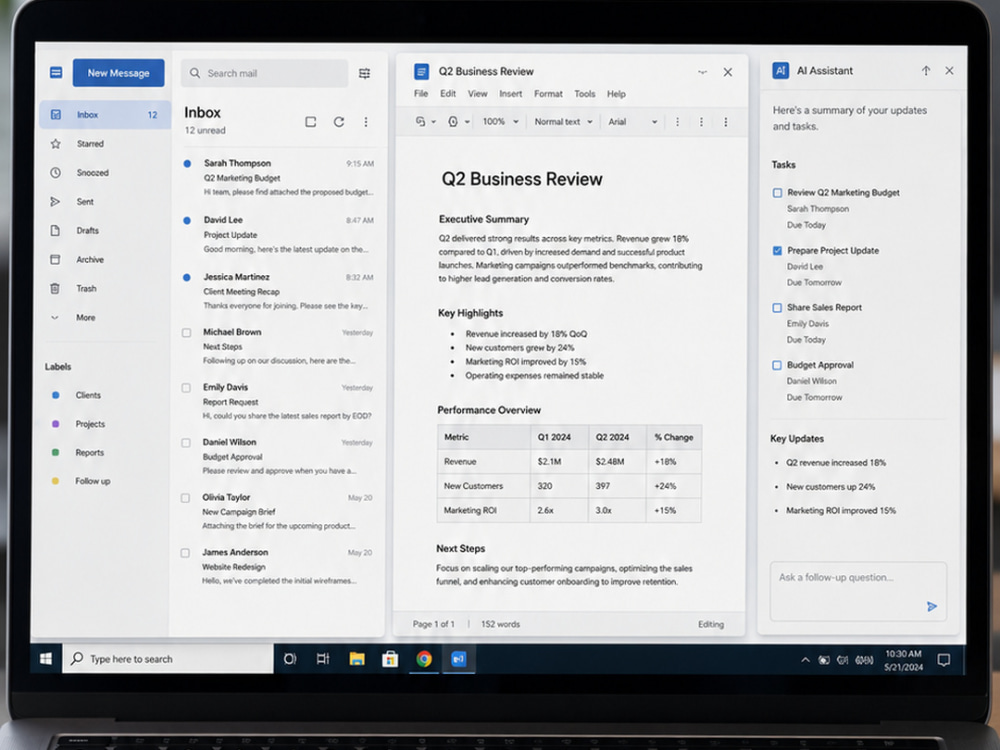Screen dimensions: 1000x750
Task: Refresh the Inbox list
Action: pyautogui.click(x=339, y=122)
